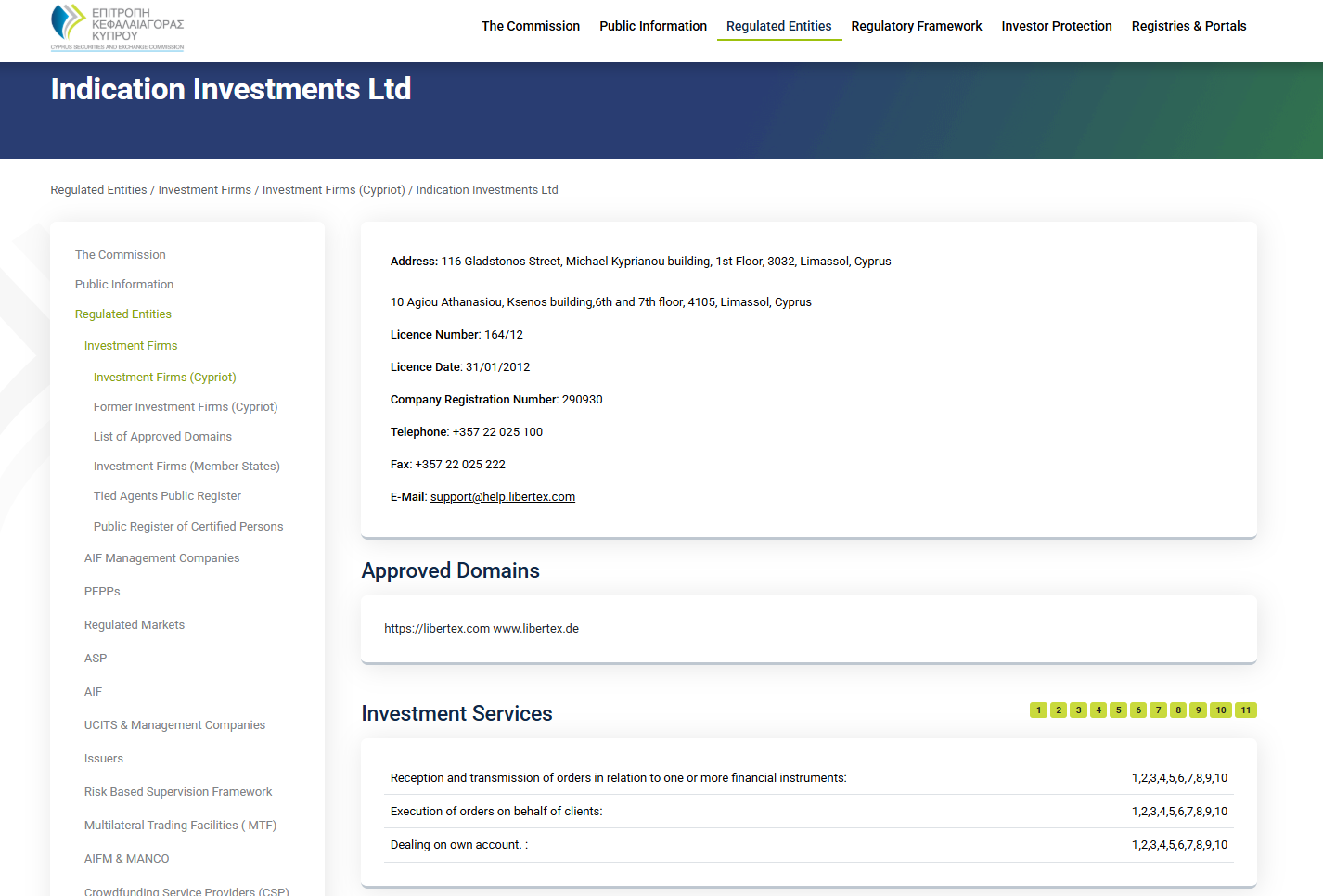1323x896 pixels.
Task: Open Public Register of Certified Persons
Action: [x=188, y=527]
